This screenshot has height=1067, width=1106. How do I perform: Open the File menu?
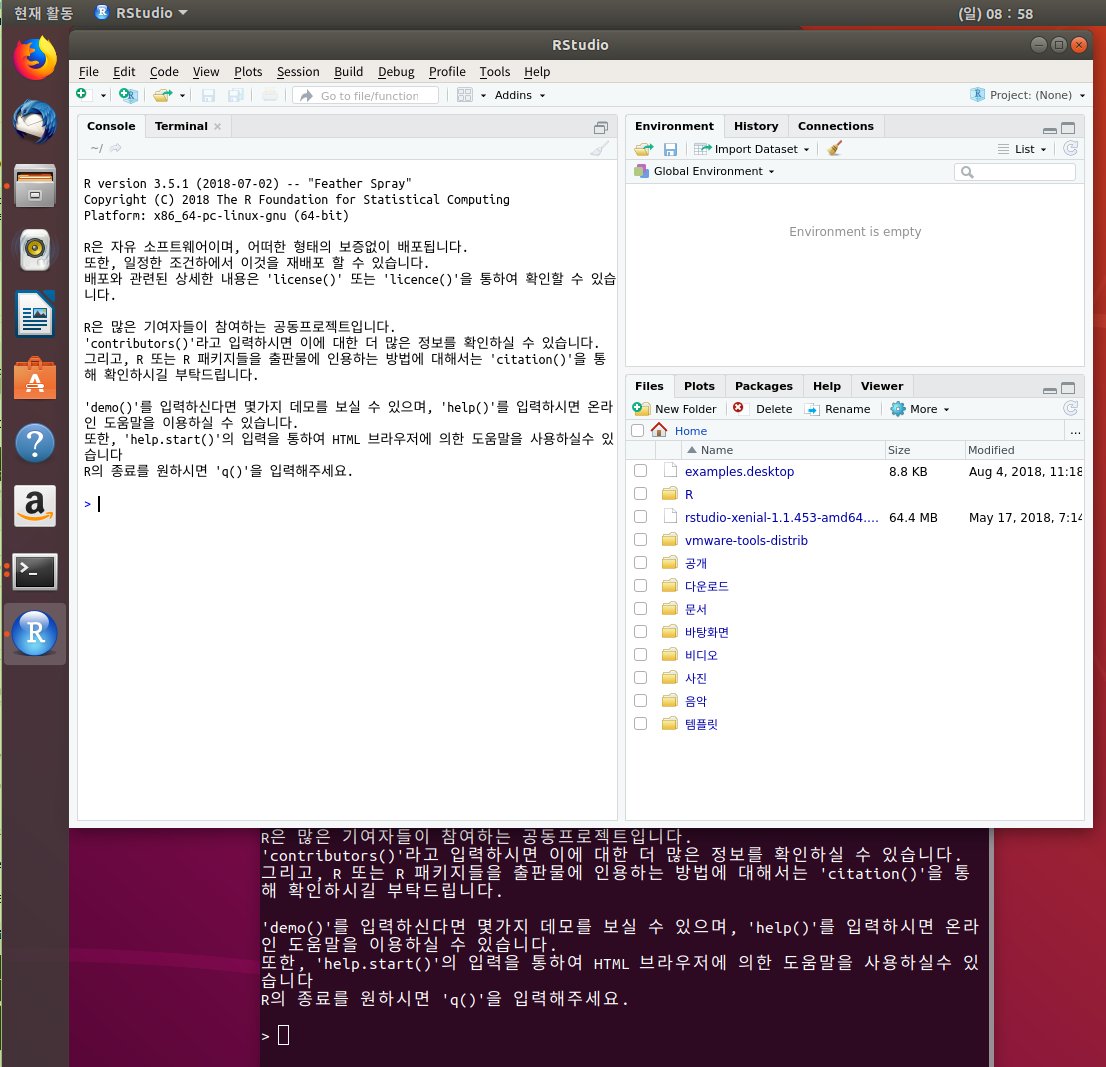click(x=89, y=71)
